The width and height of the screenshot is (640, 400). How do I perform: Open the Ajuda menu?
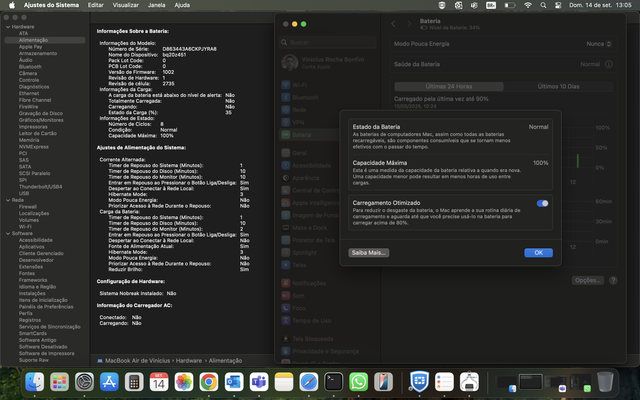182,5
